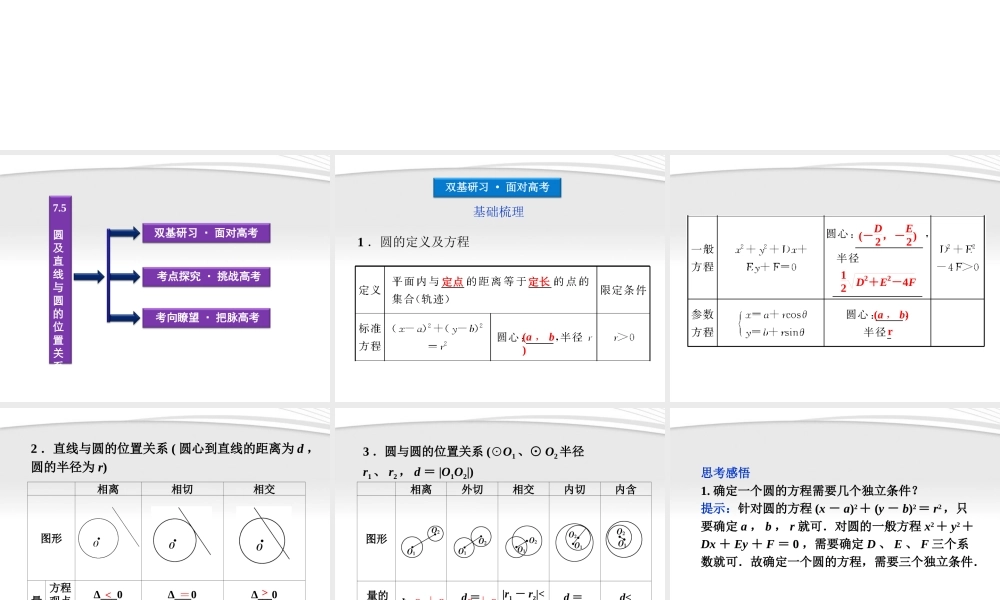The height and width of the screenshot is (600, 1000).
Task: Select the 相交 secant line-and-circle diagram
Action: point(264,536)
